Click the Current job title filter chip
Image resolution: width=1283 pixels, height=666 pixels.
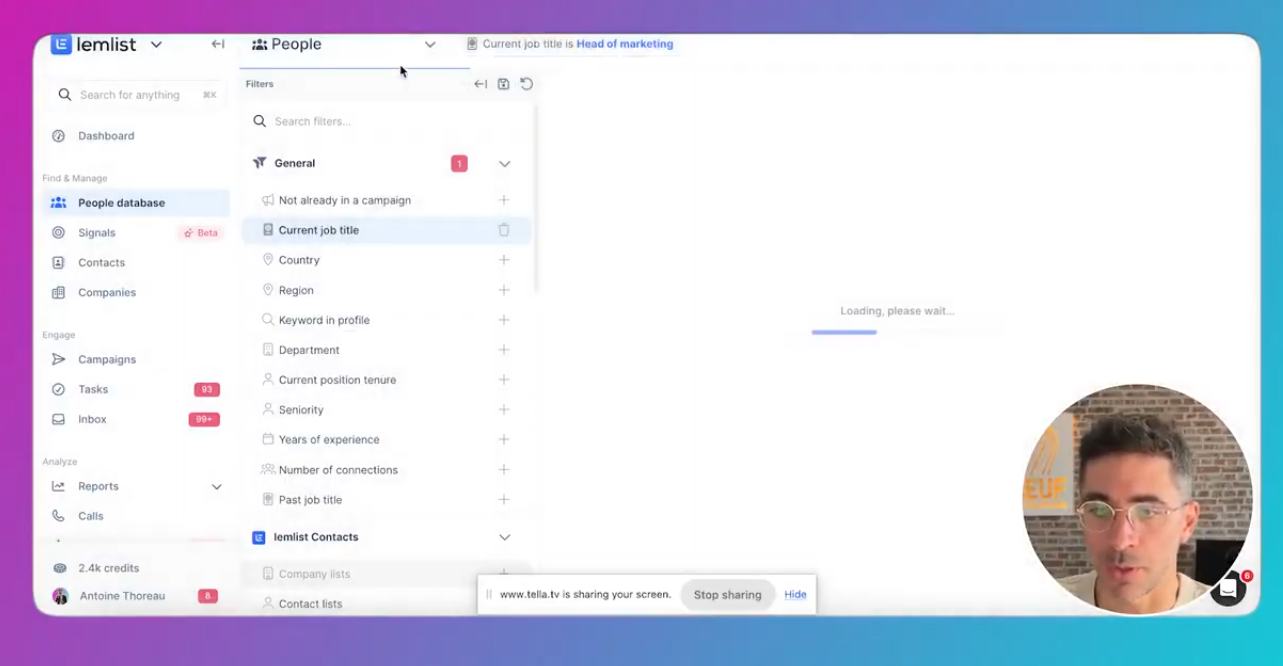(570, 44)
